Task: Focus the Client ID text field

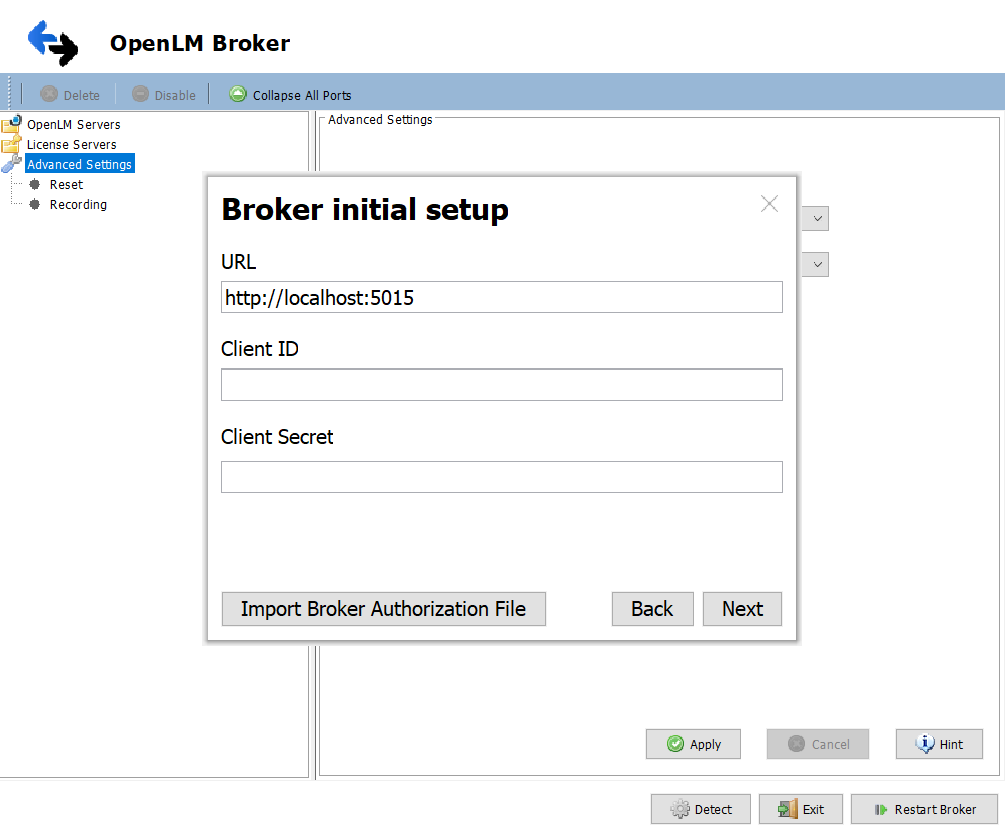Action: 501,385
